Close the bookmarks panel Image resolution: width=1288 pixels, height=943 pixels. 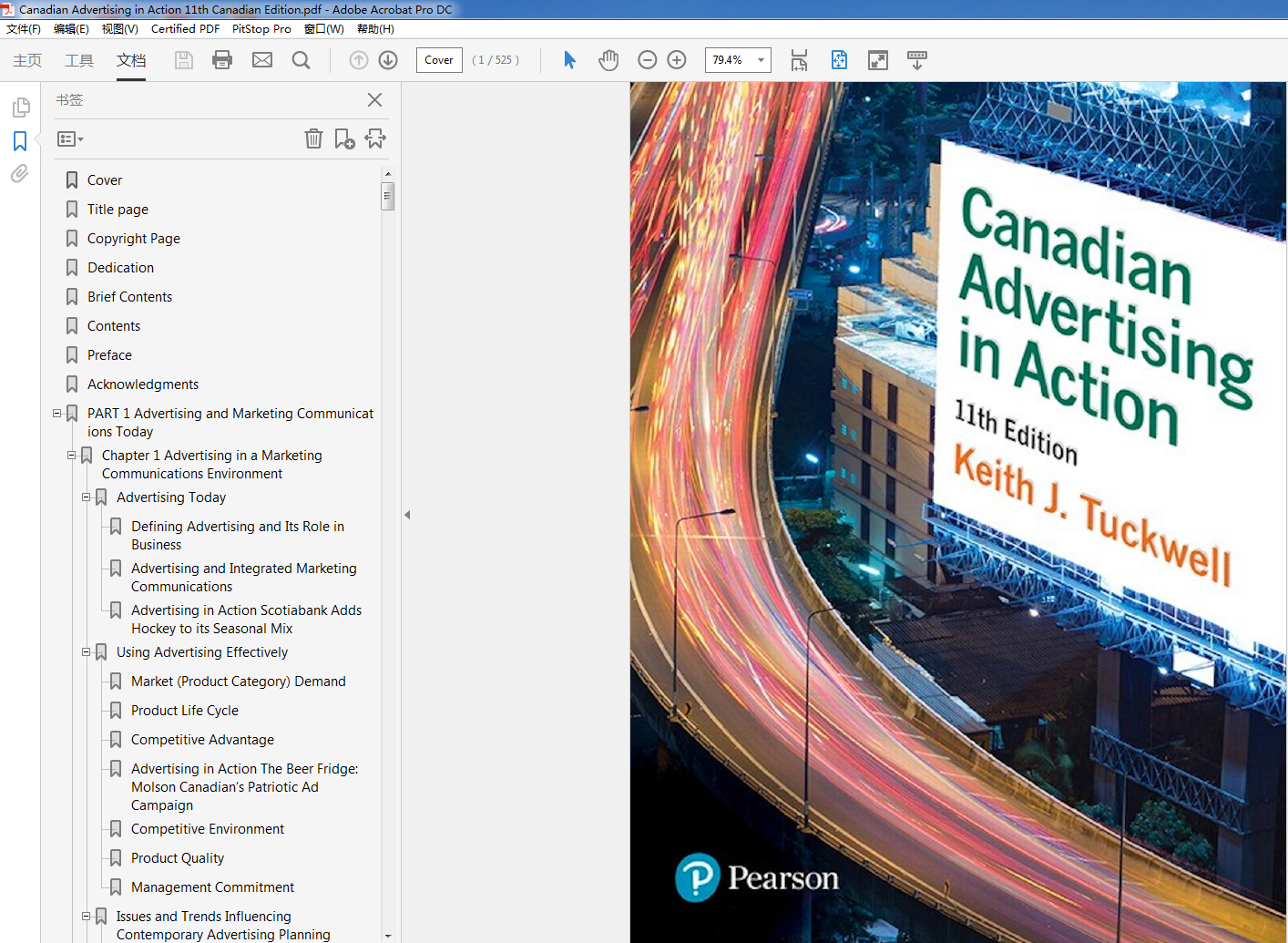click(374, 99)
